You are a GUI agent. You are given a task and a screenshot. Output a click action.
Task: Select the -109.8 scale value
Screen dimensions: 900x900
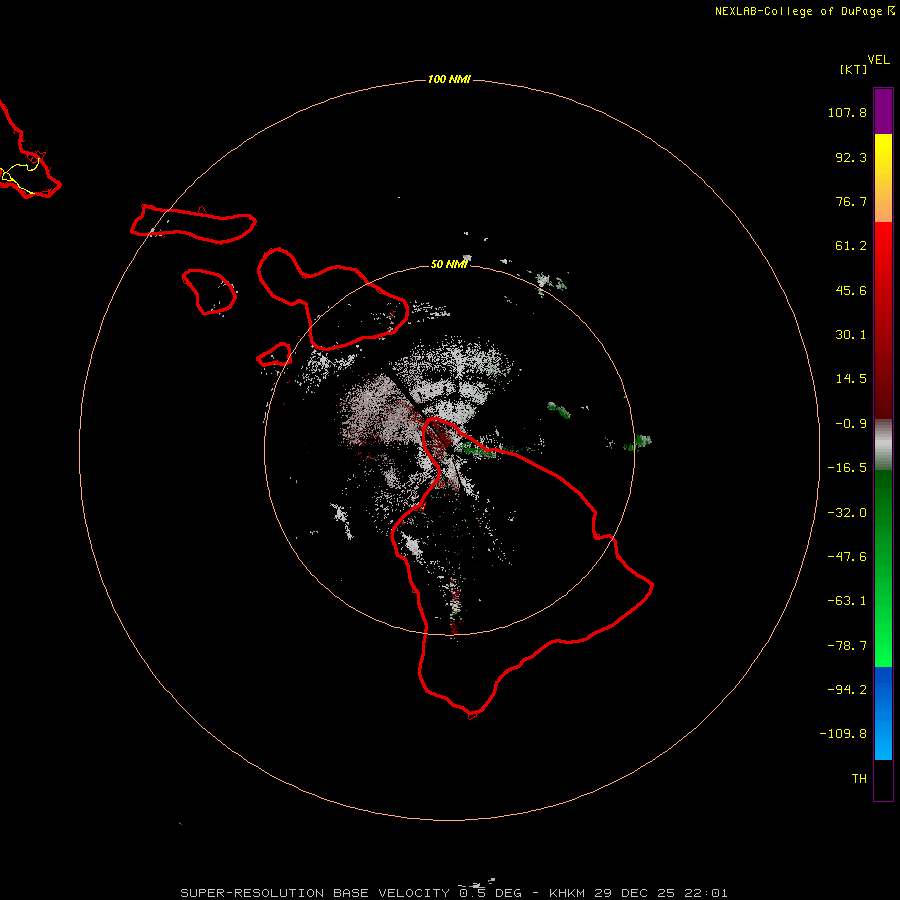coord(843,734)
